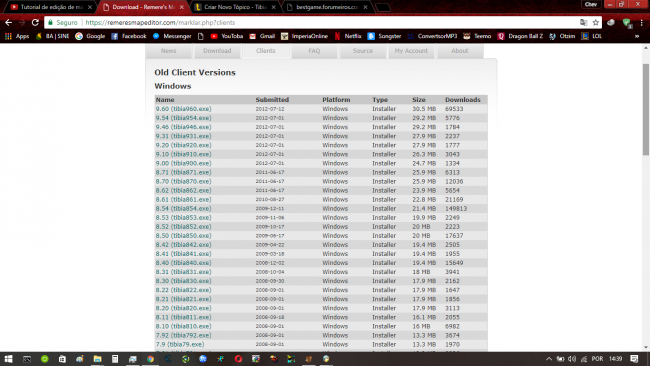This screenshot has width=650, height=366.
Task: Go back with the browser back arrow
Action: pyautogui.click(x=8, y=22)
